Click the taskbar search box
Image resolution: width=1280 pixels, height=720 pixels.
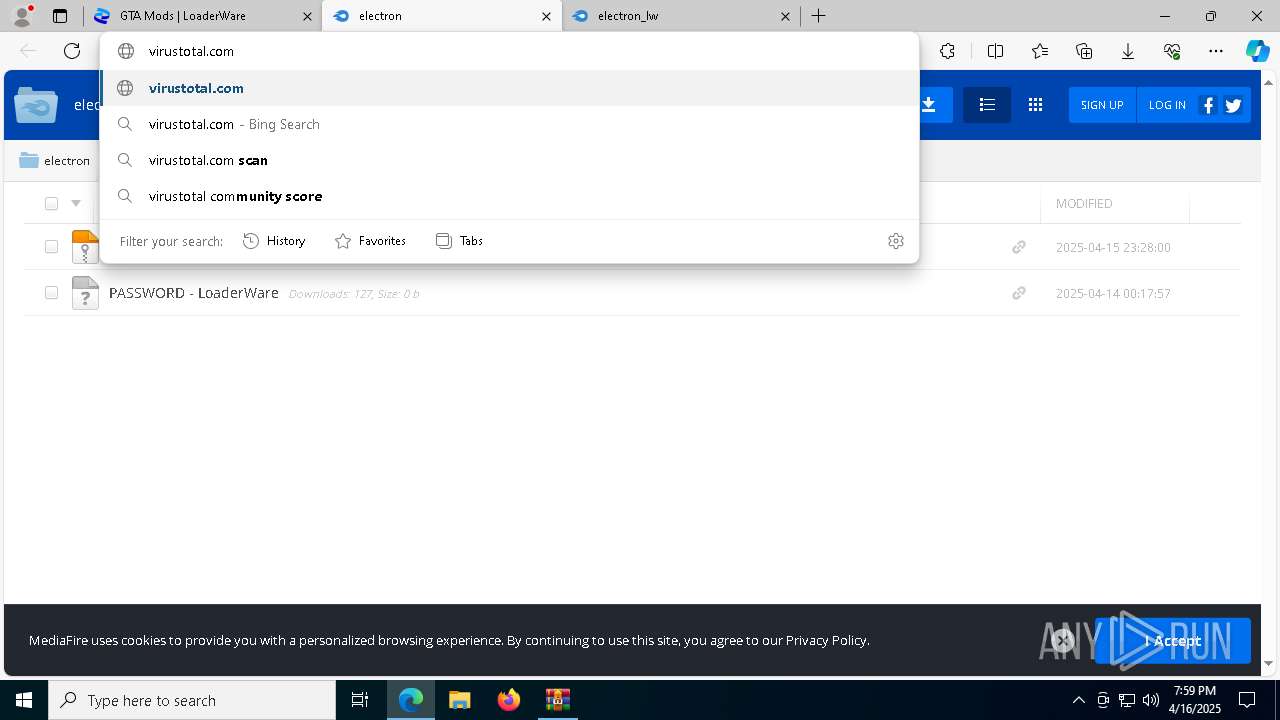pos(192,700)
